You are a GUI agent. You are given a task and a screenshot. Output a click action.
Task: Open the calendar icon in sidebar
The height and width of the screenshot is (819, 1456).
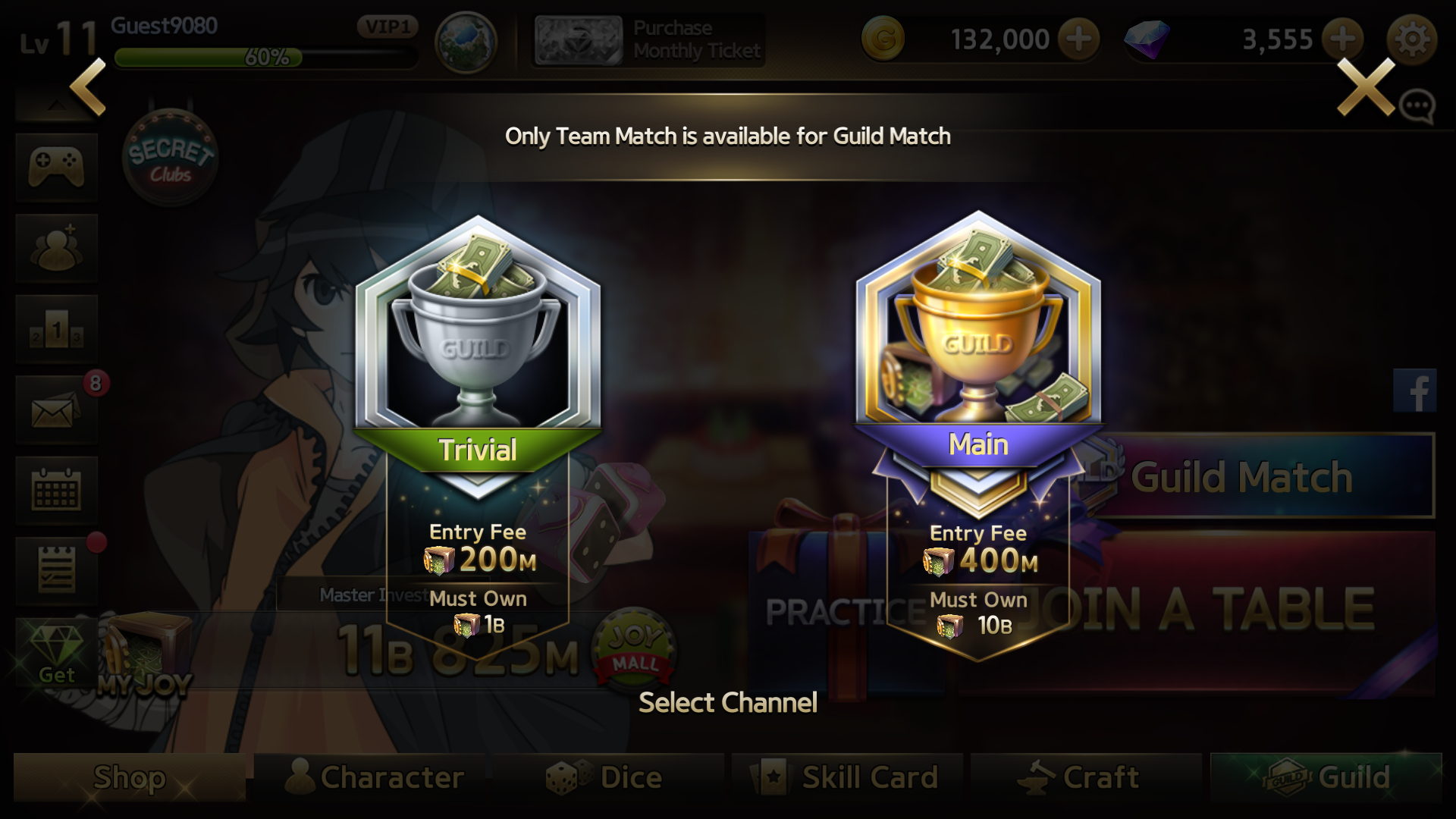[x=56, y=491]
